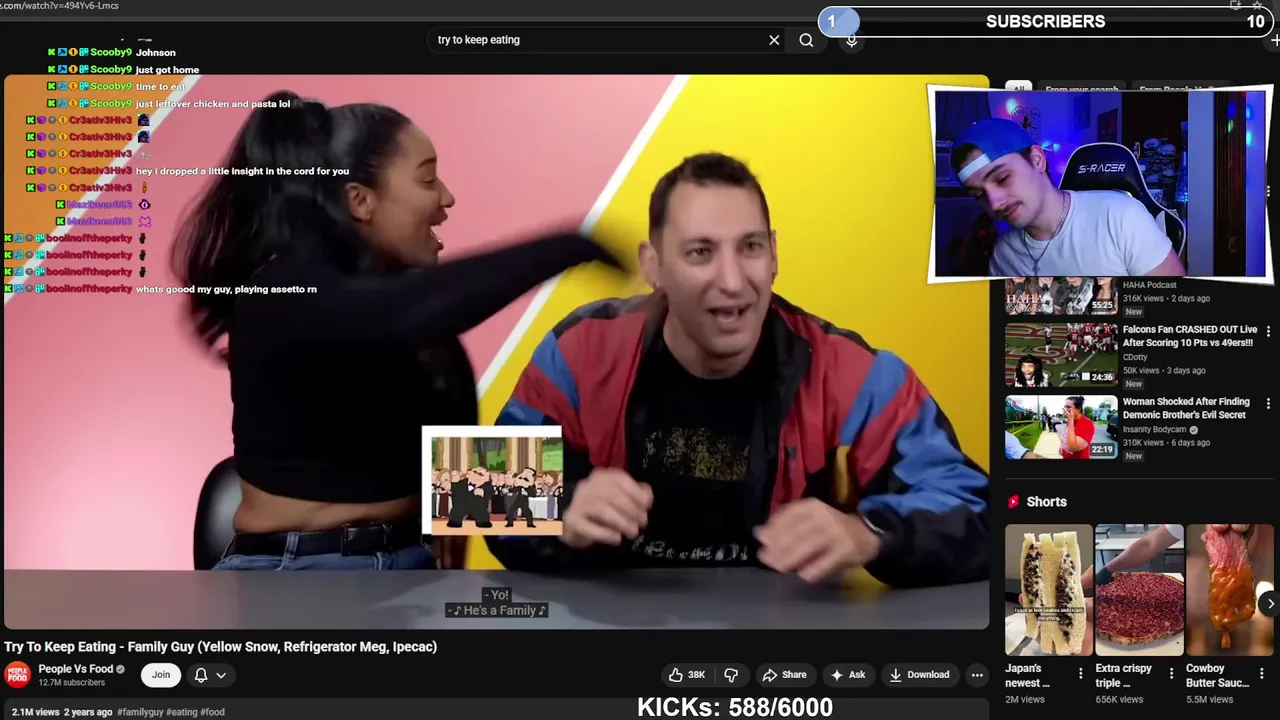The image size is (1280, 720).
Task: Click the Family Guy picture-in-picture clip in the video
Action: (492, 481)
